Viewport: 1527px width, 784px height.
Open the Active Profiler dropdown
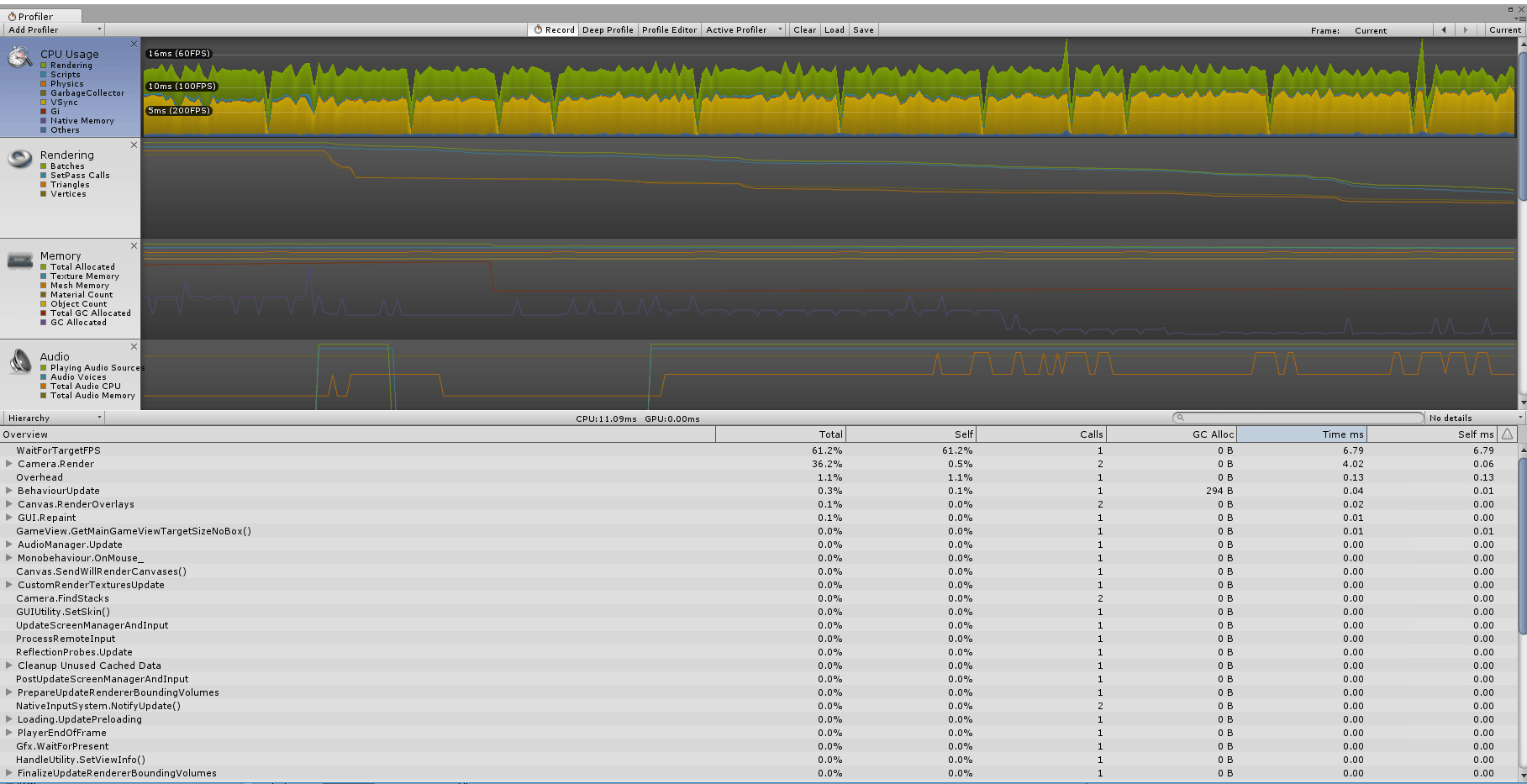point(743,30)
